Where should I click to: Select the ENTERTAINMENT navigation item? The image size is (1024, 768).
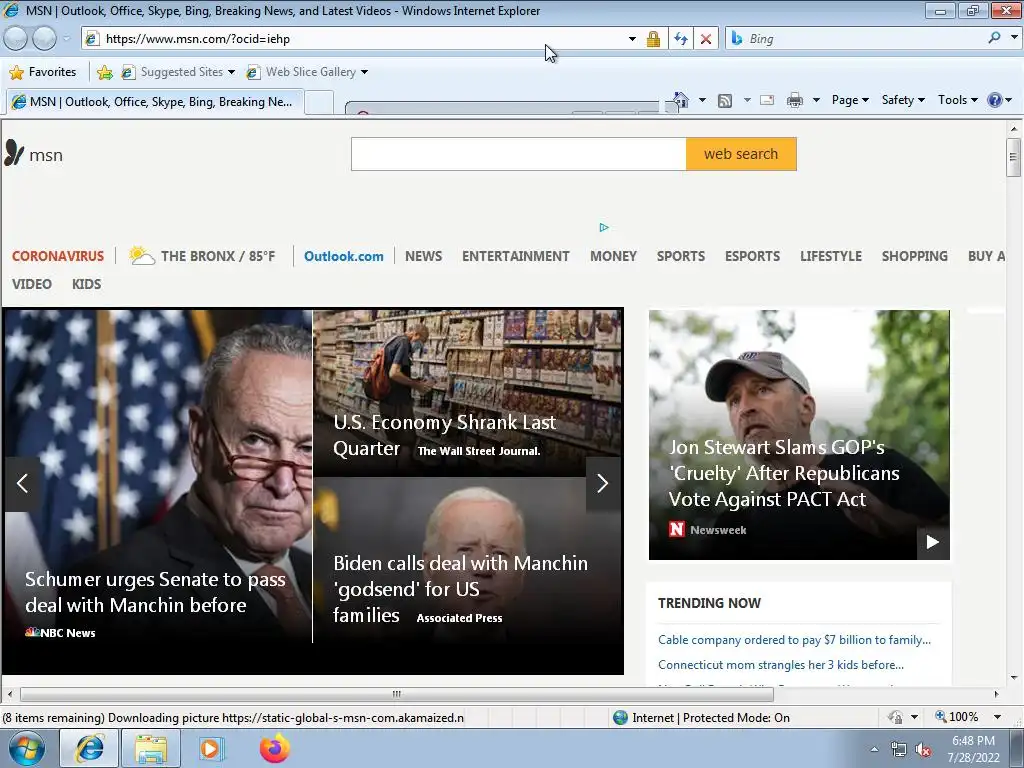coord(516,256)
